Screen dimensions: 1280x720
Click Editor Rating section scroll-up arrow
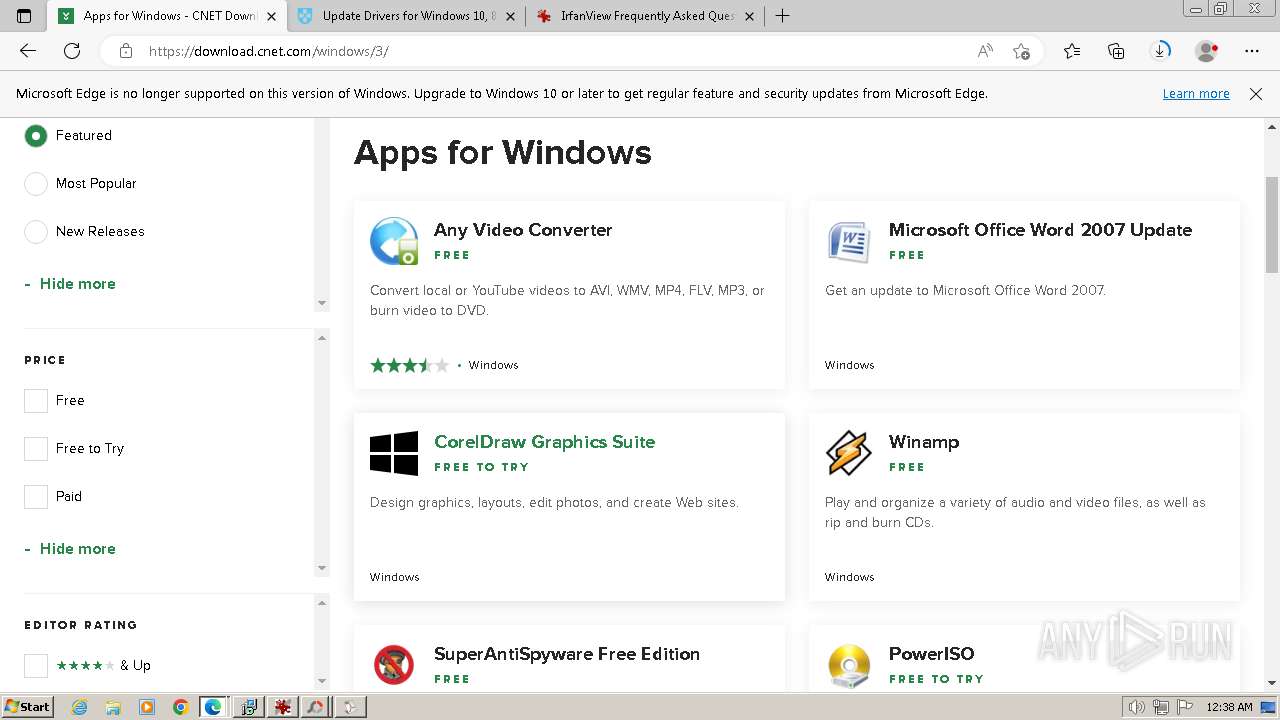click(x=322, y=603)
